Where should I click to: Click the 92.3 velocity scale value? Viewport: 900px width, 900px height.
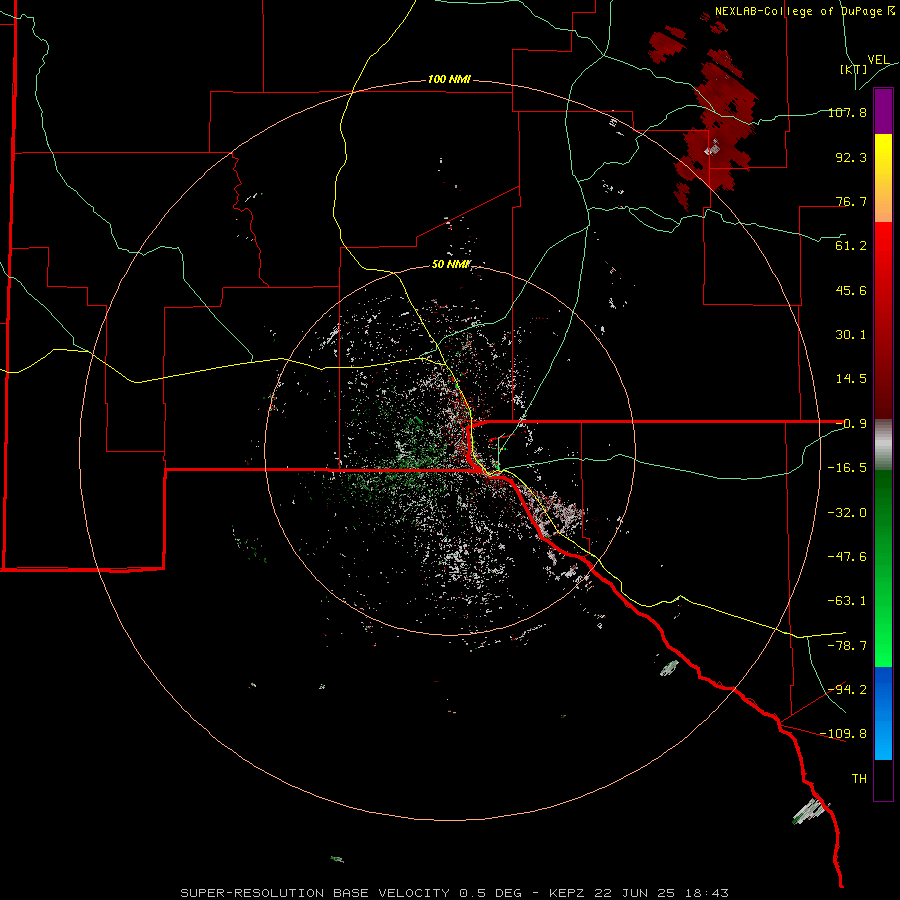tap(851, 157)
